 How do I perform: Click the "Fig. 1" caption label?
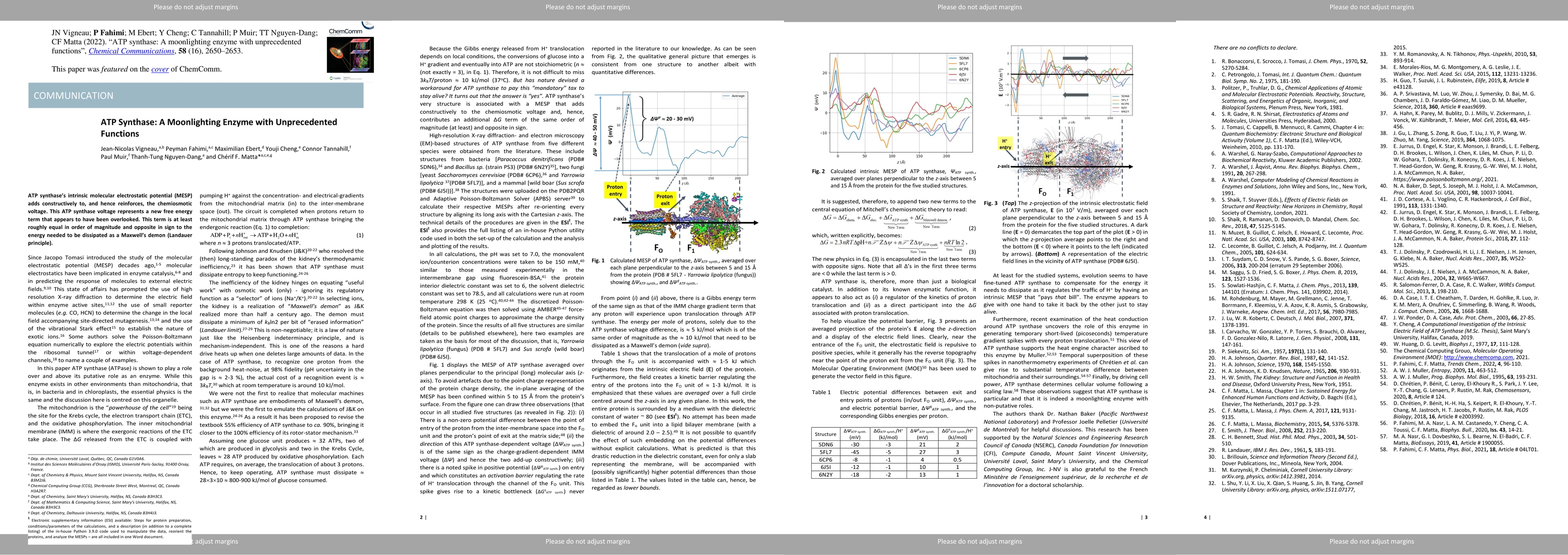[598, 260]
